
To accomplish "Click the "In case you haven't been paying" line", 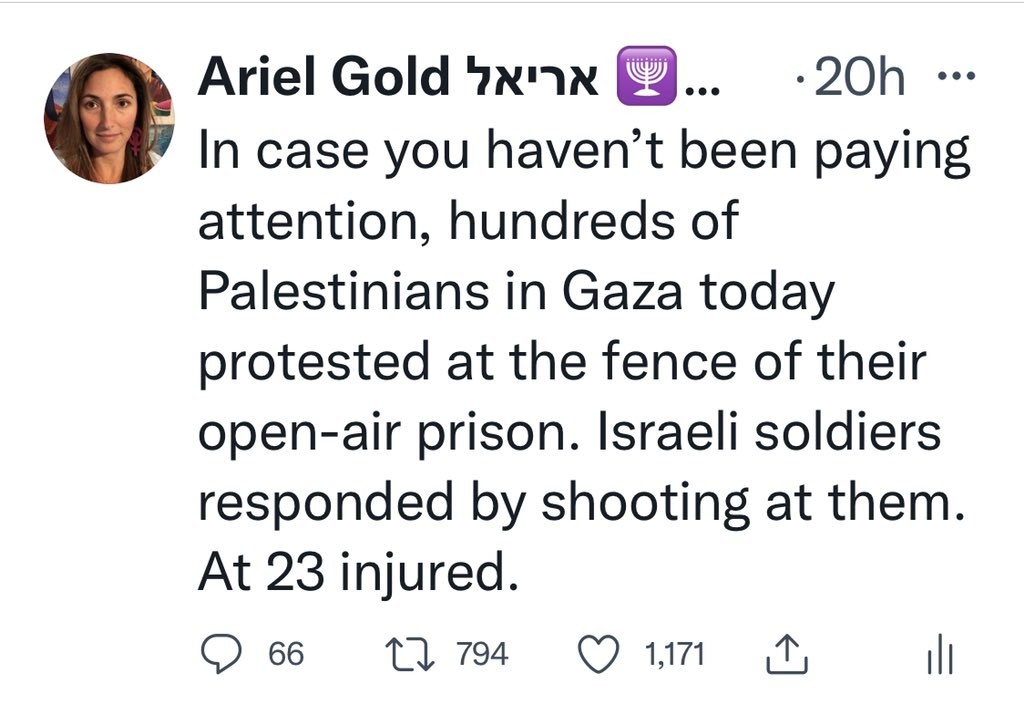I will point(583,152).
